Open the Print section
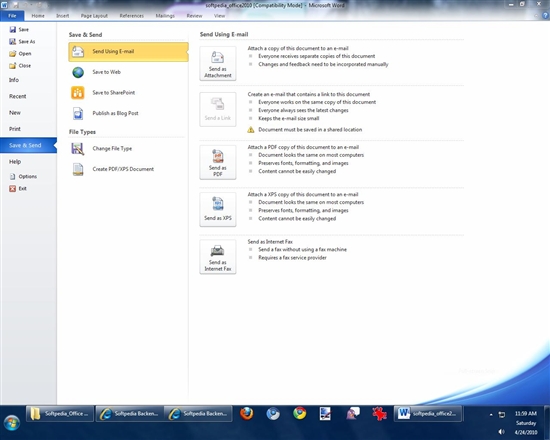Image resolution: width=550 pixels, height=440 pixels. coord(28,129)
